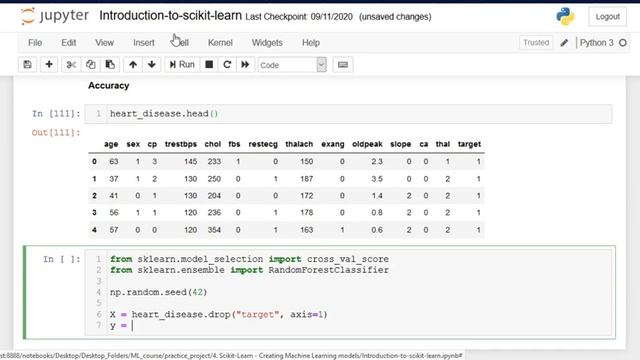Click the Python 3 kernel name

point(596,43)
